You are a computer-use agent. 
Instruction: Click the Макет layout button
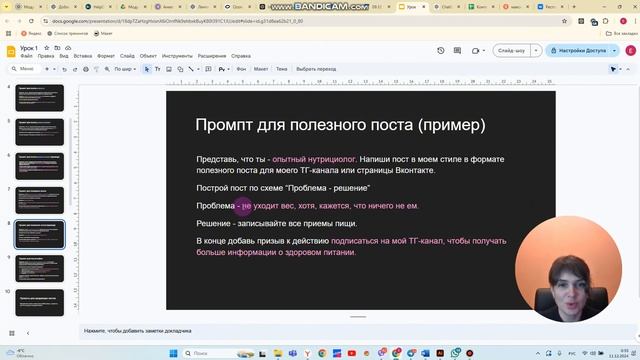point(261,69)
